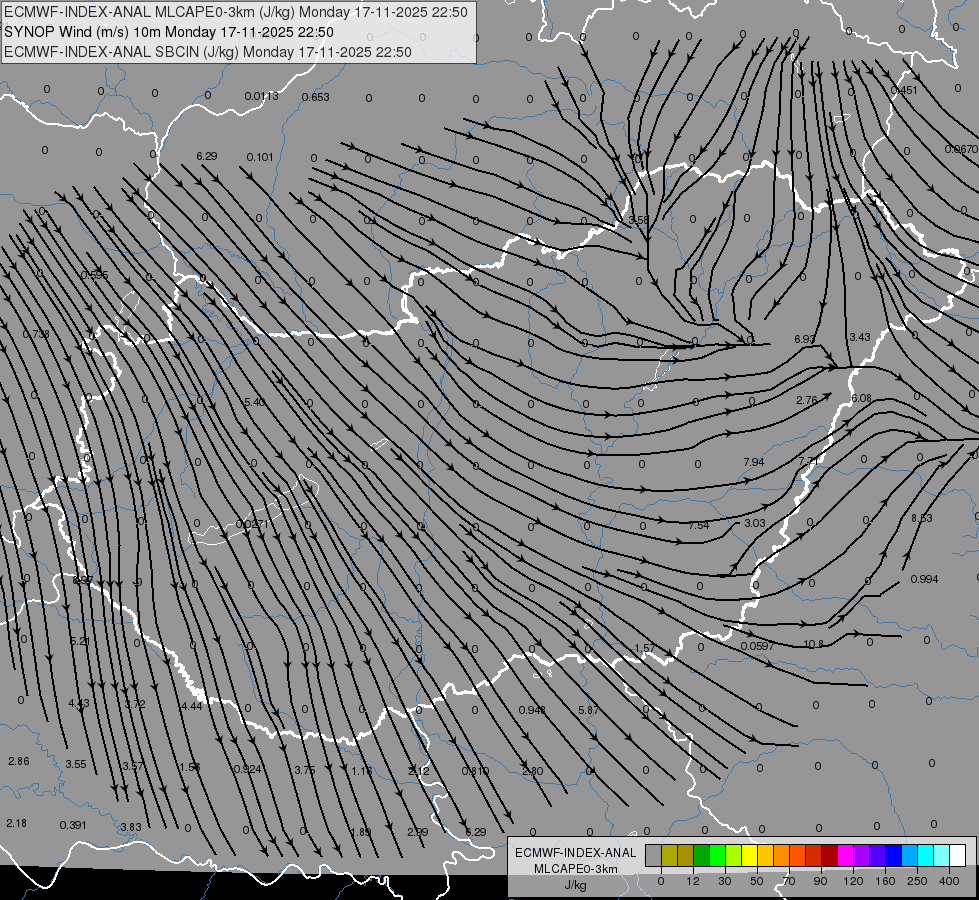Viewport: 979px width, 900px height.
Task: Click the map value '6.08'
Action: (862, 398)
